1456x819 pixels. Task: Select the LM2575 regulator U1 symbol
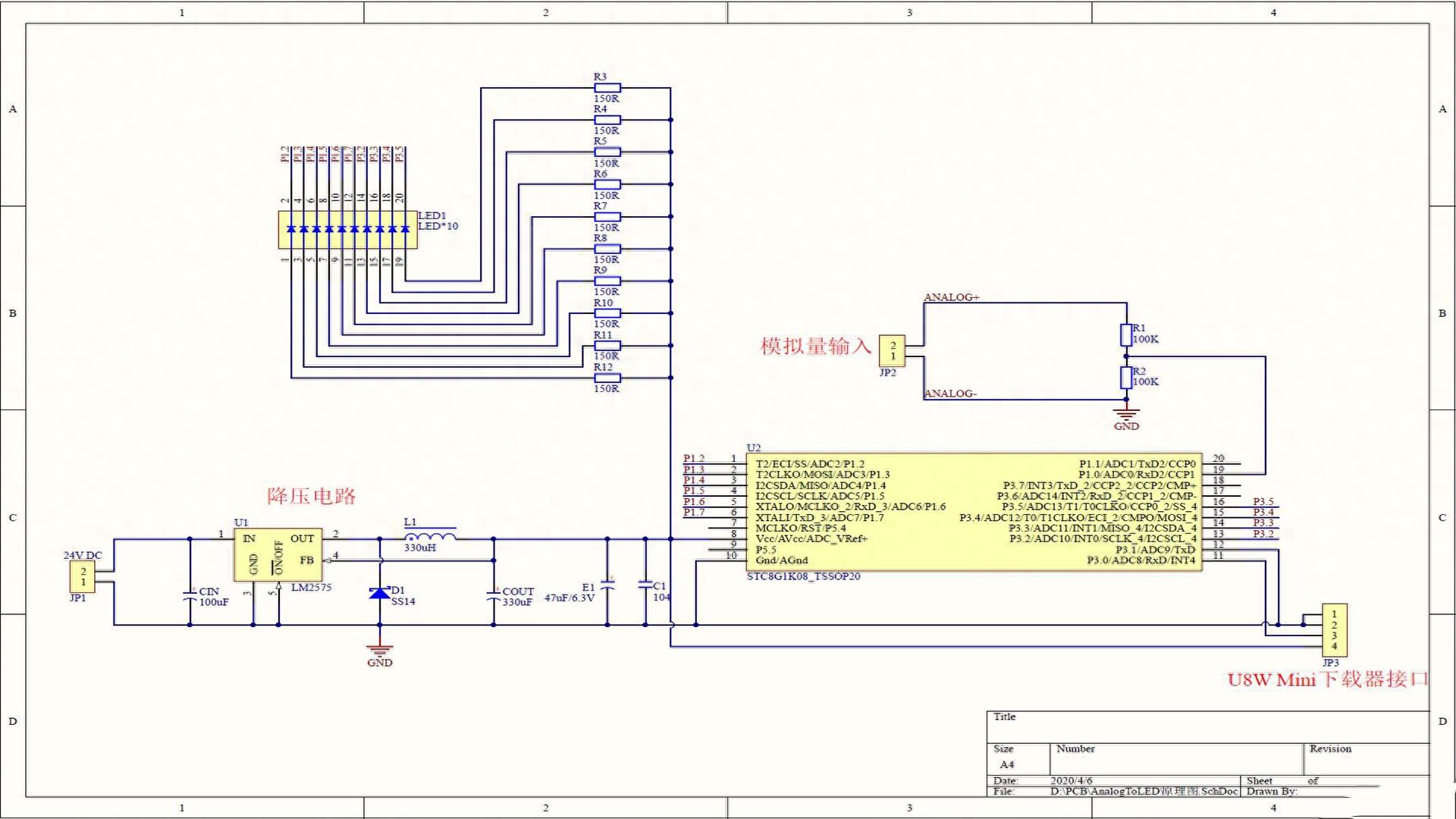coord(278,554)
